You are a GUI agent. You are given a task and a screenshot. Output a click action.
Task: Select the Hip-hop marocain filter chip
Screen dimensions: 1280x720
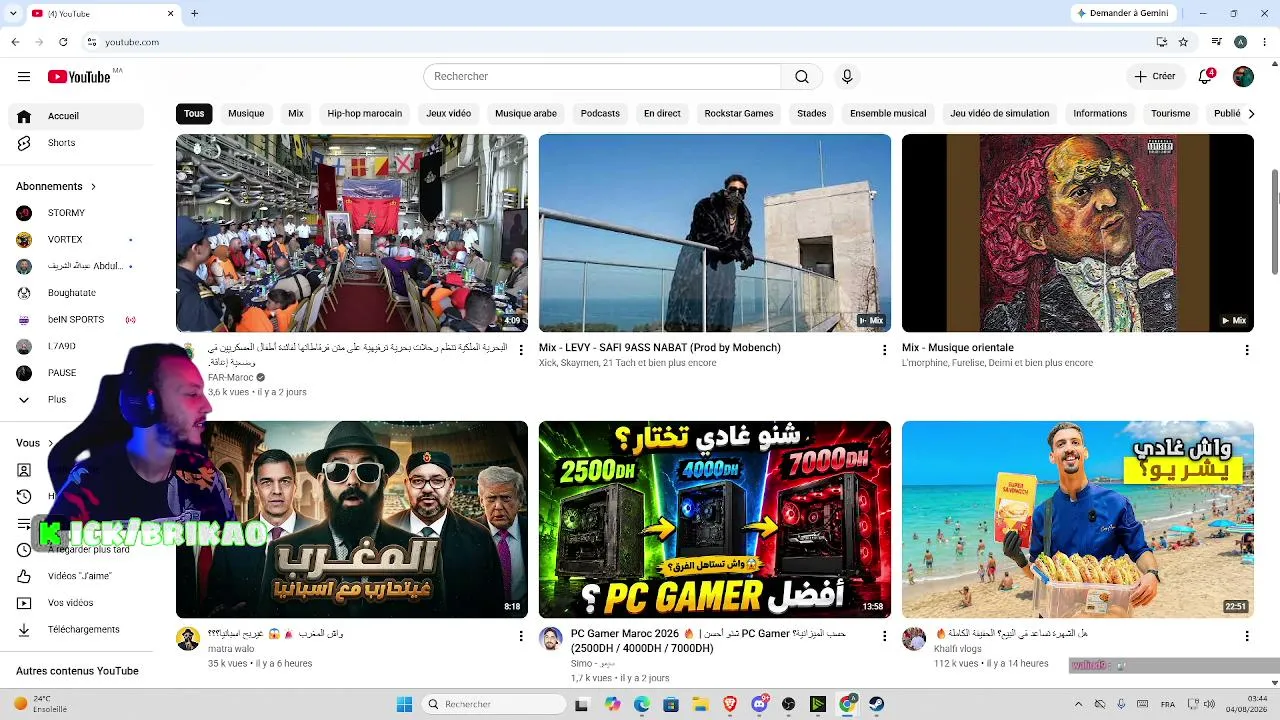click(x=364, y=114)
